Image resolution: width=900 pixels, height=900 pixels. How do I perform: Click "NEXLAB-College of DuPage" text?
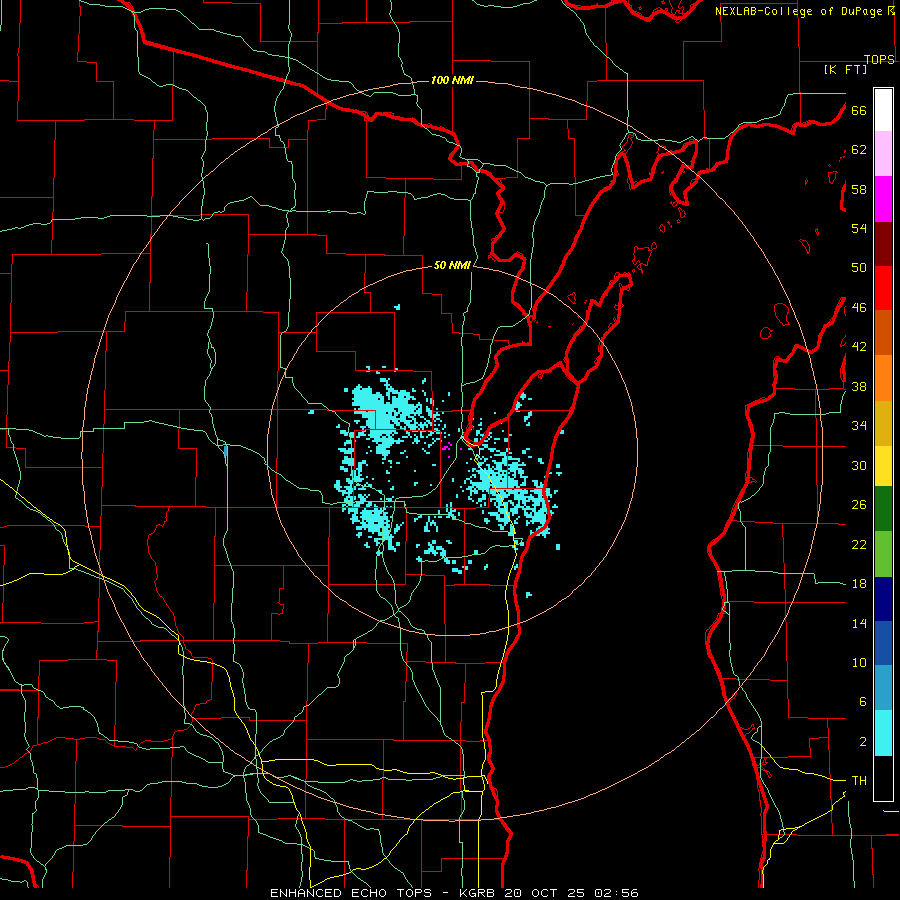pyautogui.click(x=798, y=11)
